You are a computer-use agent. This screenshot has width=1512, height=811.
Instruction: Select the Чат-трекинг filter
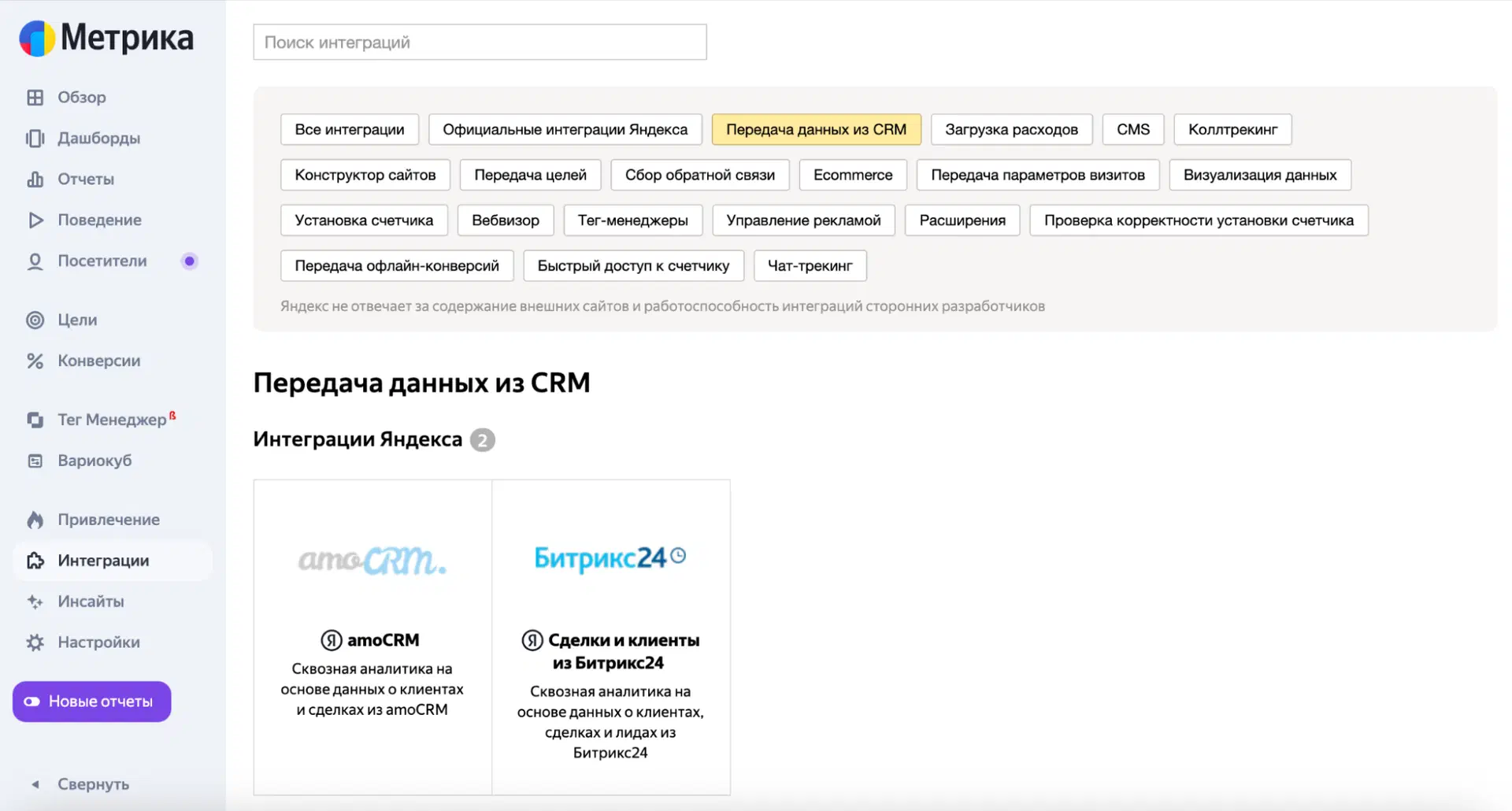[810, 266]
